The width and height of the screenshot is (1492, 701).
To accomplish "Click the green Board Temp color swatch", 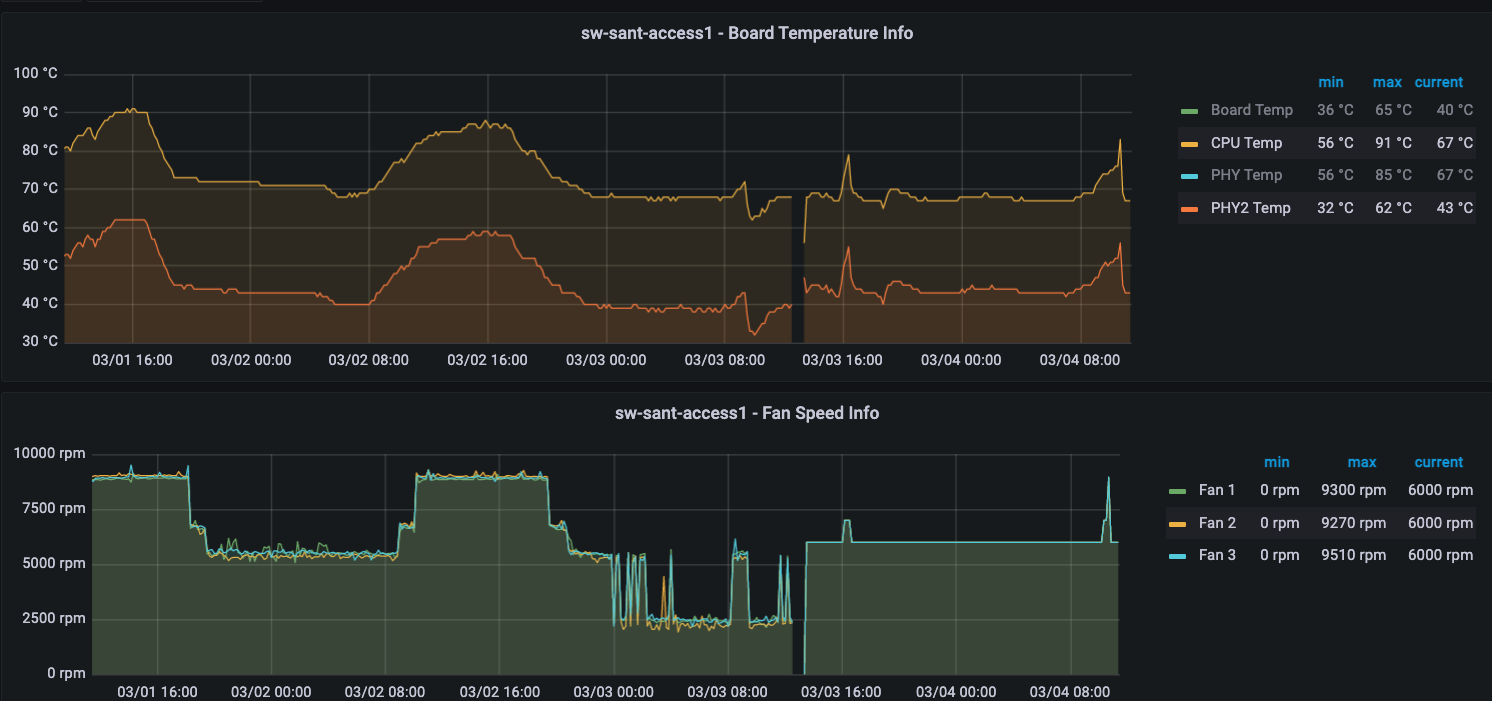I will (1189, 111).
